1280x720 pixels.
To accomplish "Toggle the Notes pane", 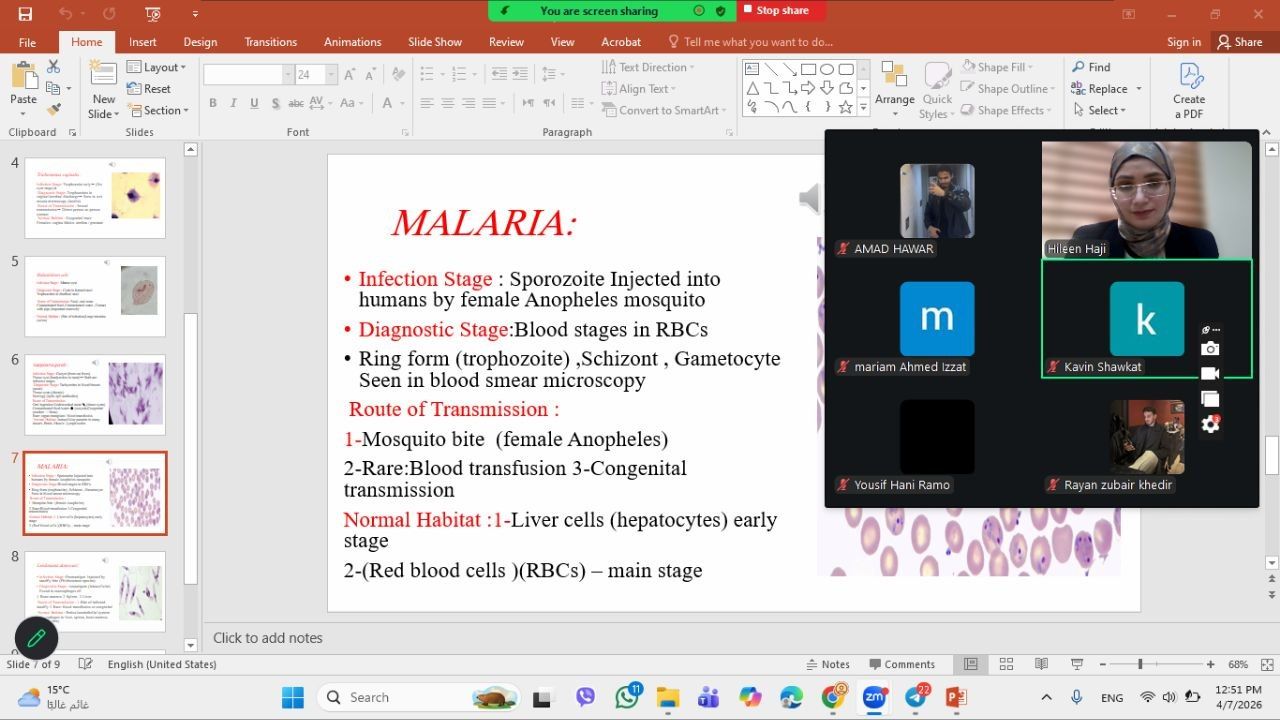I will click(827, 664).
